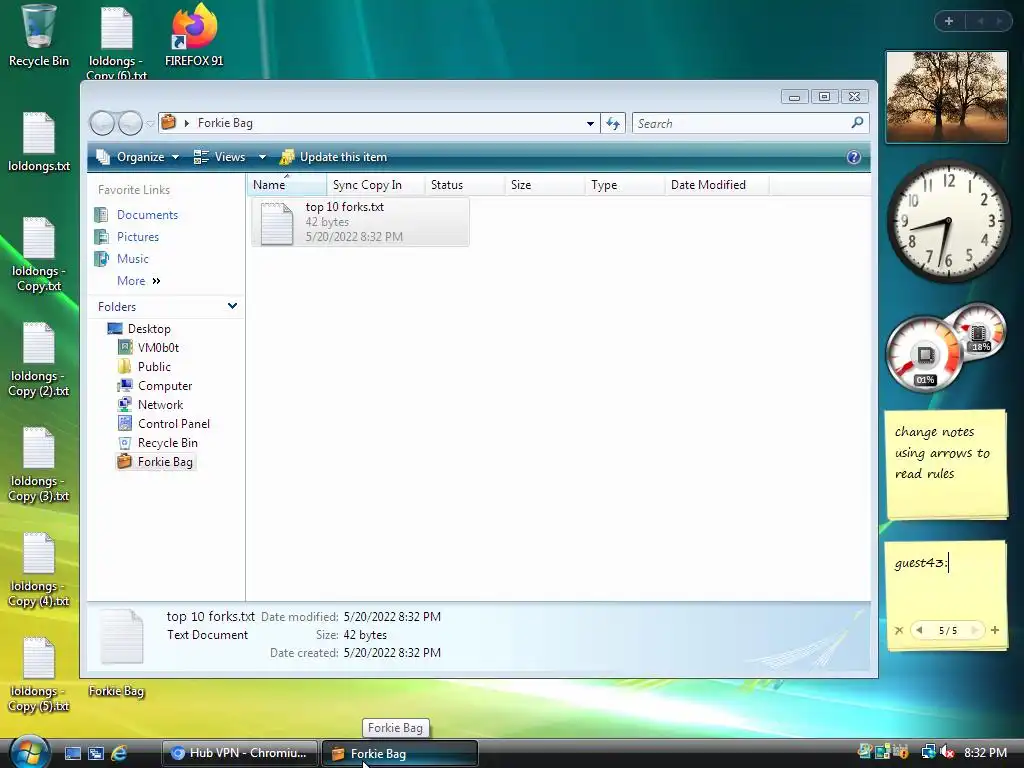Click Update this item

(333, 157)
